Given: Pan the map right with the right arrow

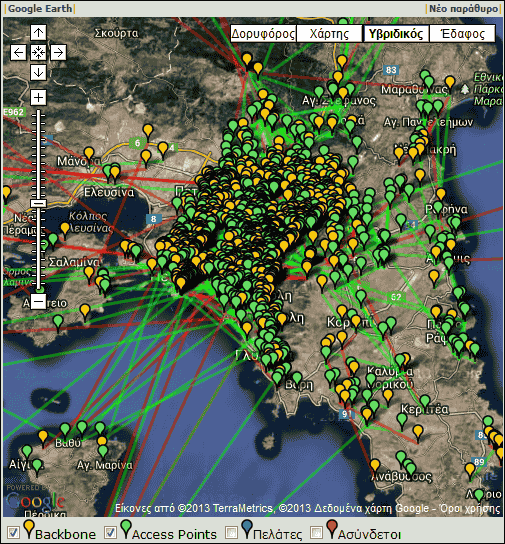Looking at the screenshot, I should tap(58, 53).
